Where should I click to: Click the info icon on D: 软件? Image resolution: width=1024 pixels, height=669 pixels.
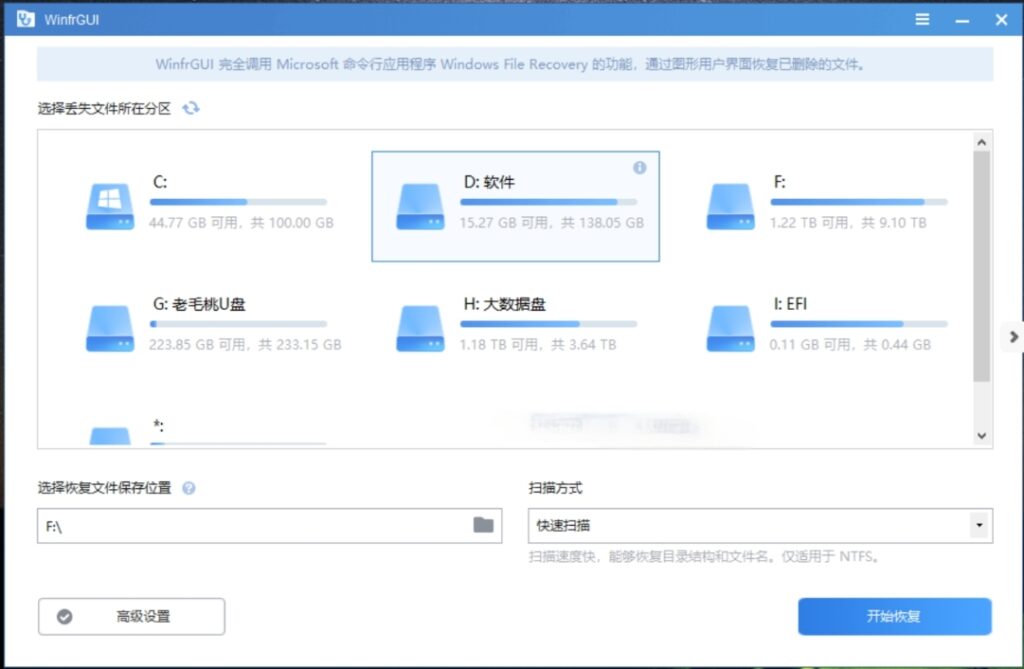[x=640, y=168]
